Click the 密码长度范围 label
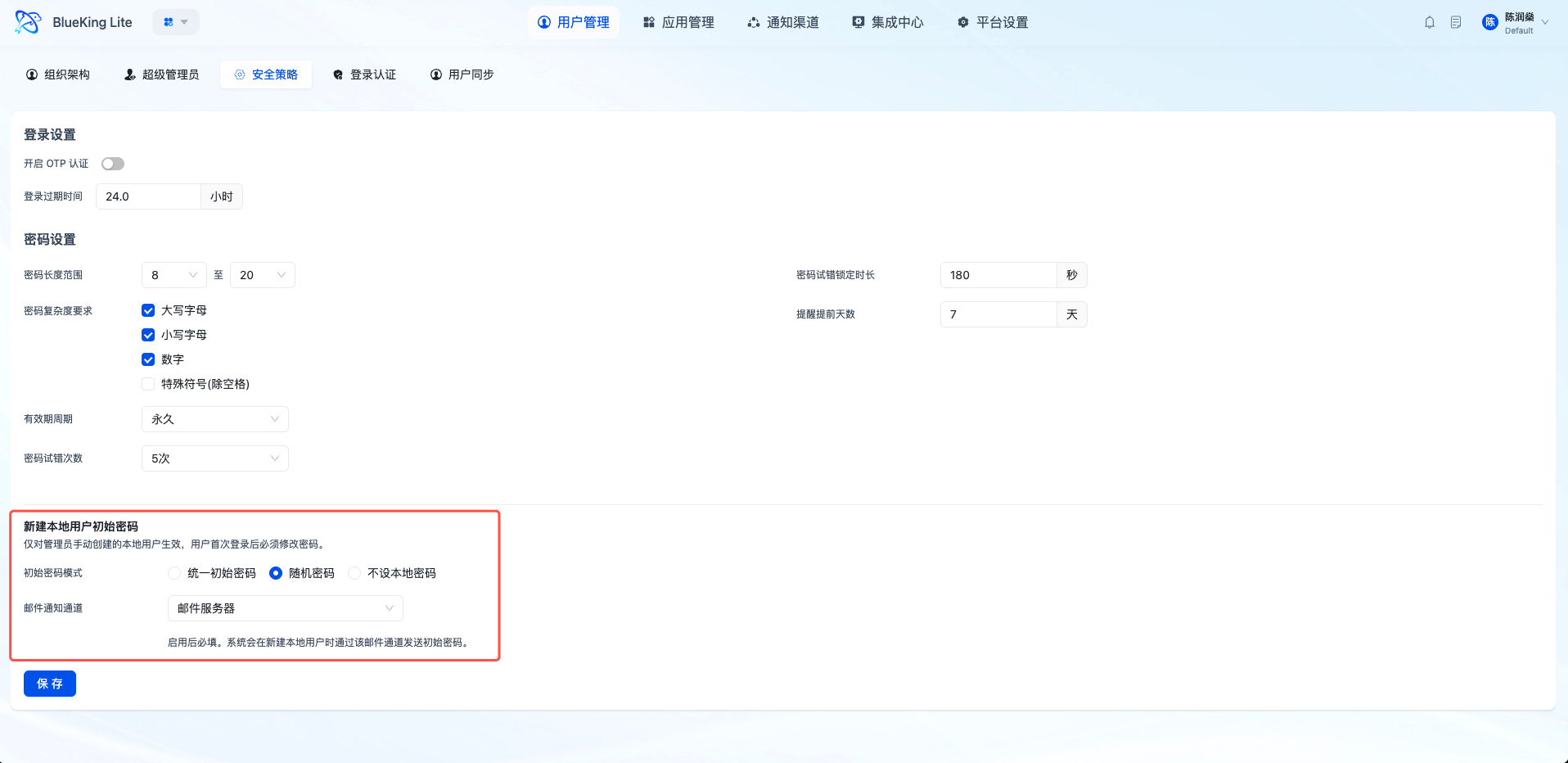This screenshot has height=763, width=1568. click(x=53, y=275)
